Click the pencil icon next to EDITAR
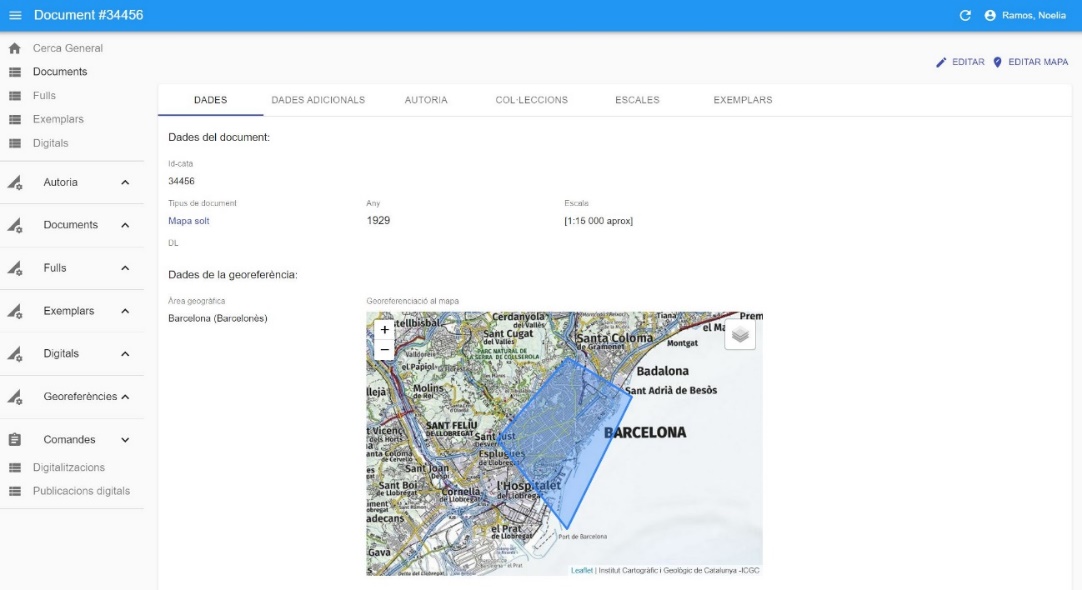 click(x=941, y=62)
